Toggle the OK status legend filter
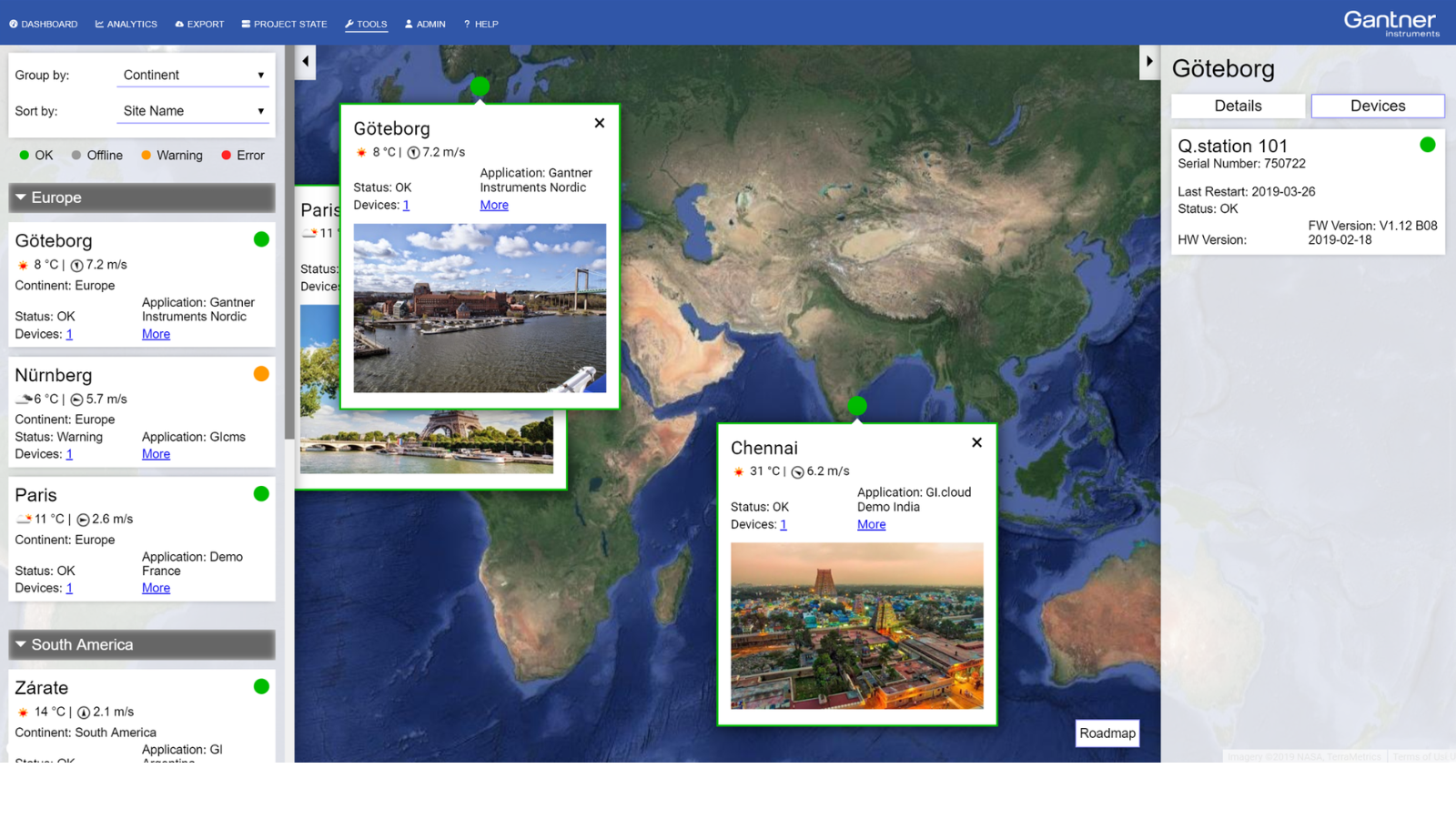 pyautogui.click(x=36, y=156)
